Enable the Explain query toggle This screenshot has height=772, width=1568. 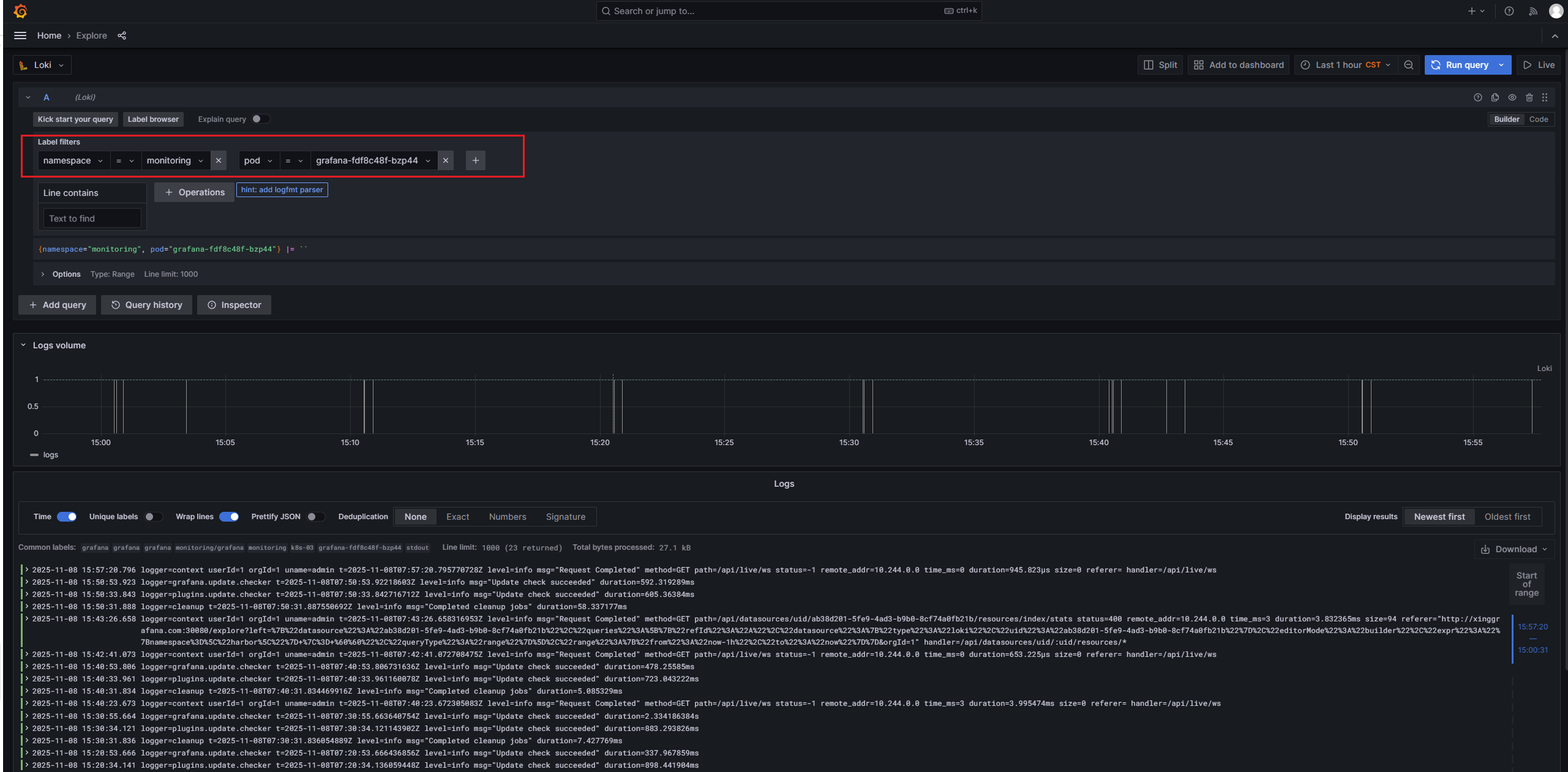point(260,119)
